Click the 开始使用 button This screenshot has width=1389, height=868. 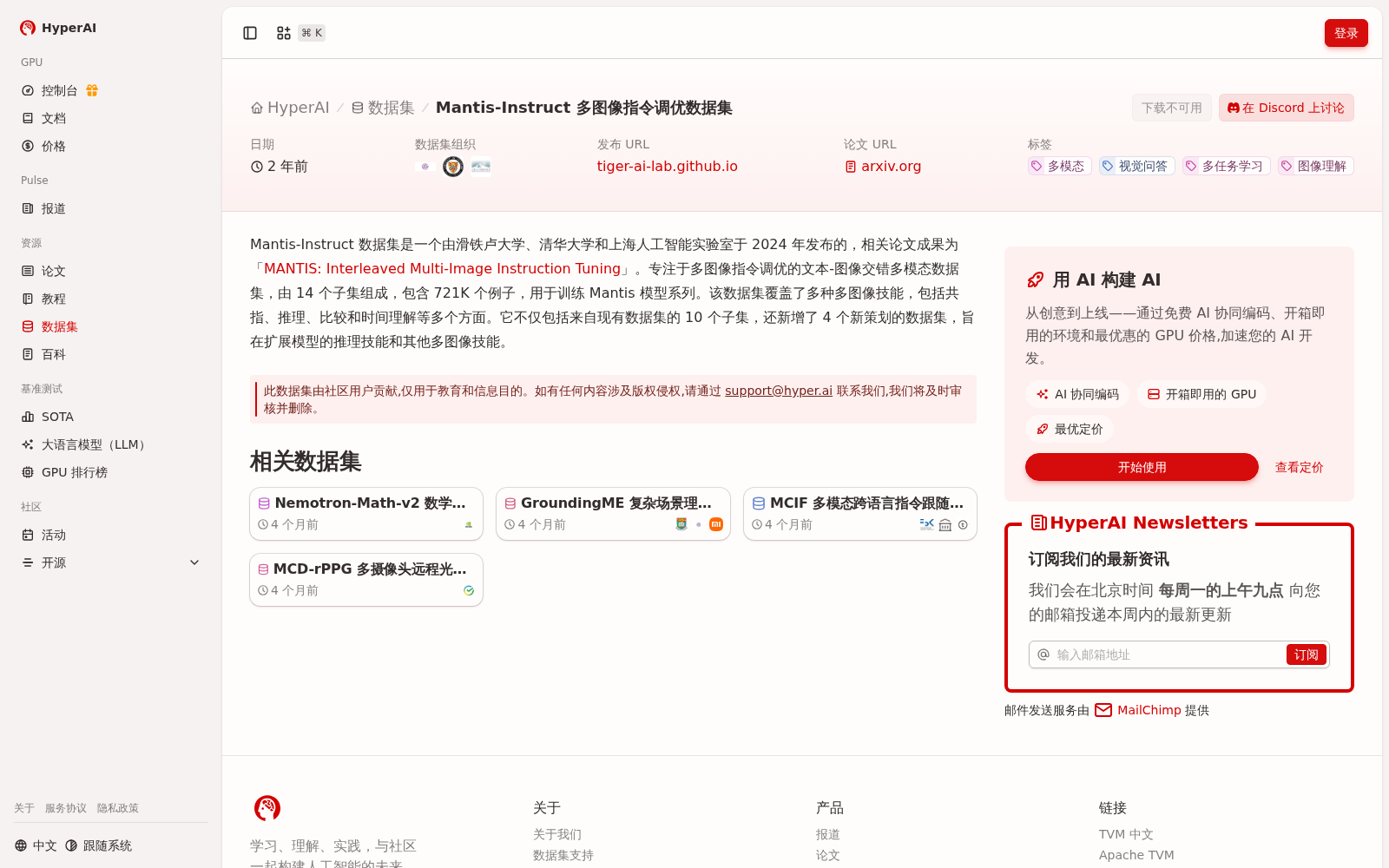coord(1142,467)
